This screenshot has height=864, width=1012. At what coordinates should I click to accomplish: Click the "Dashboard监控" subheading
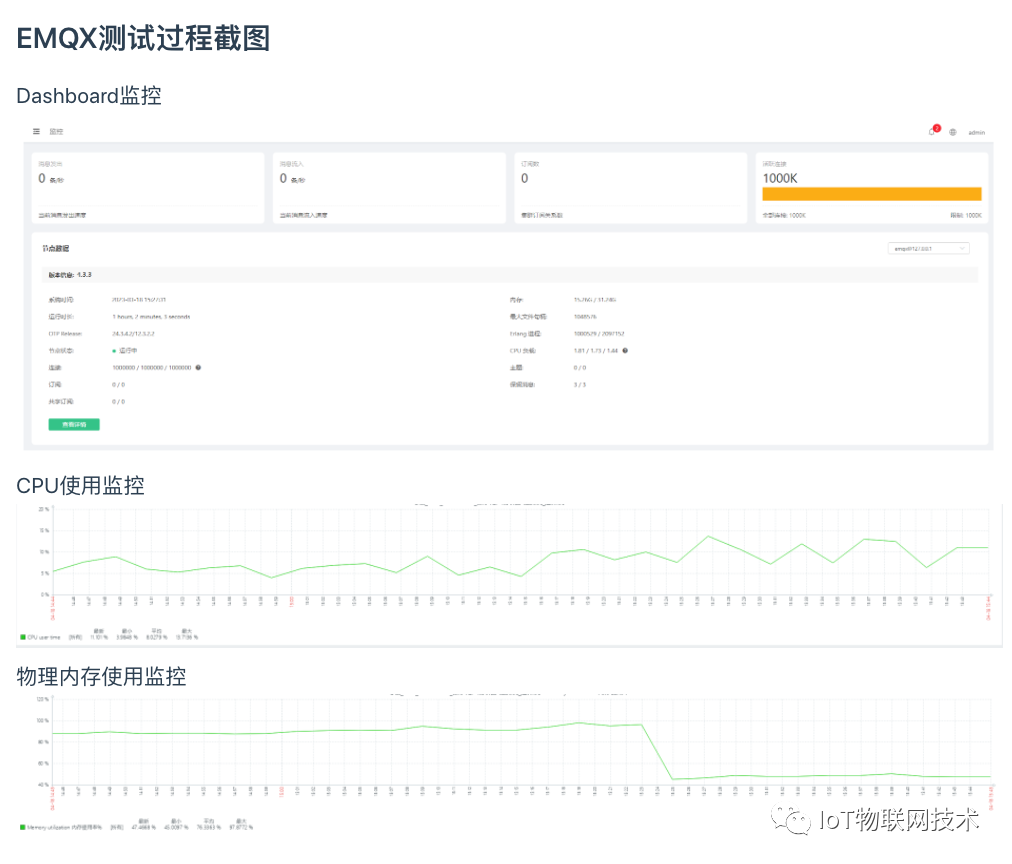coord(88,95)
